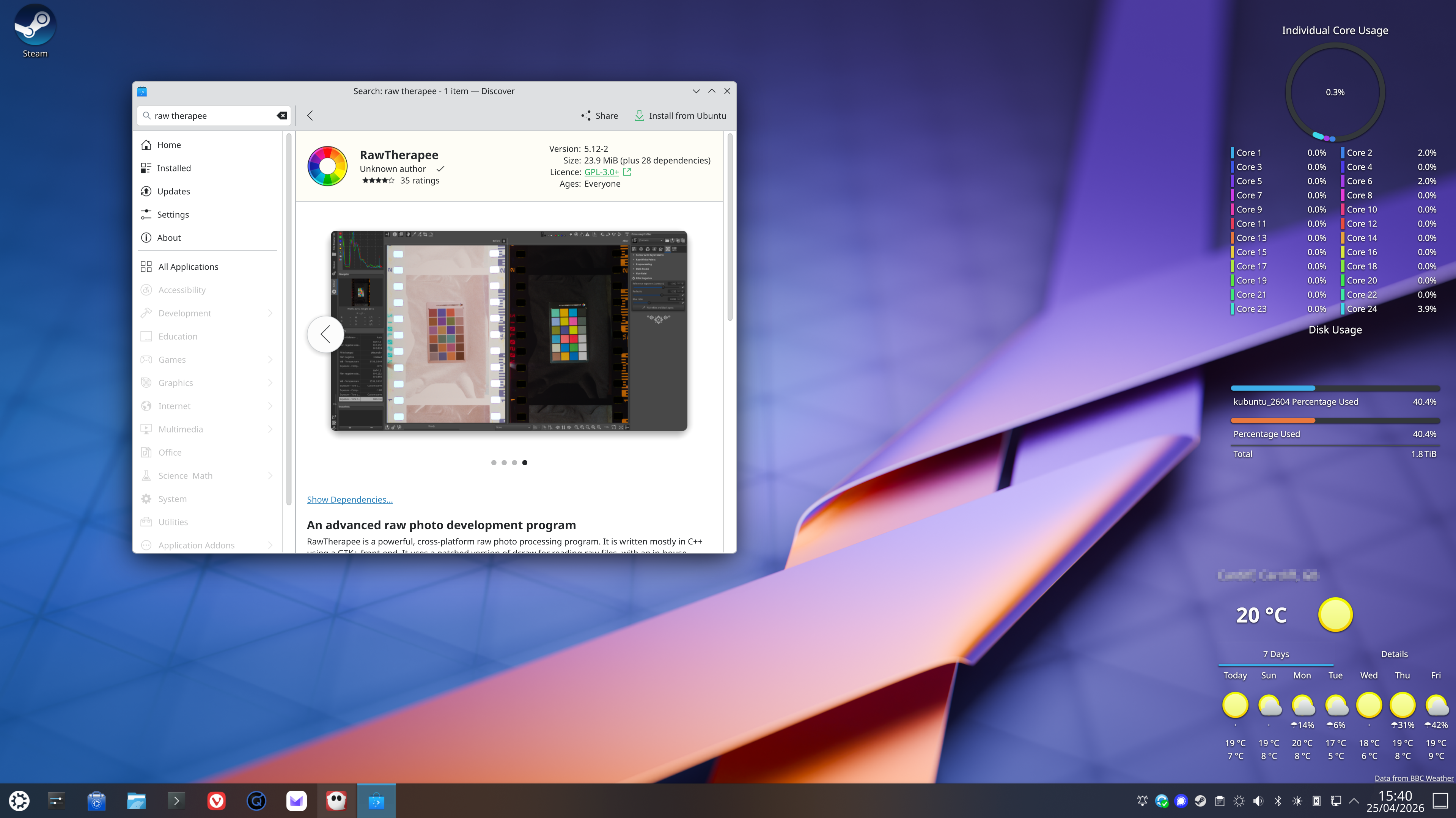
Task: Open Vivaldi browser from the taskbar
Action: point(216,801)
